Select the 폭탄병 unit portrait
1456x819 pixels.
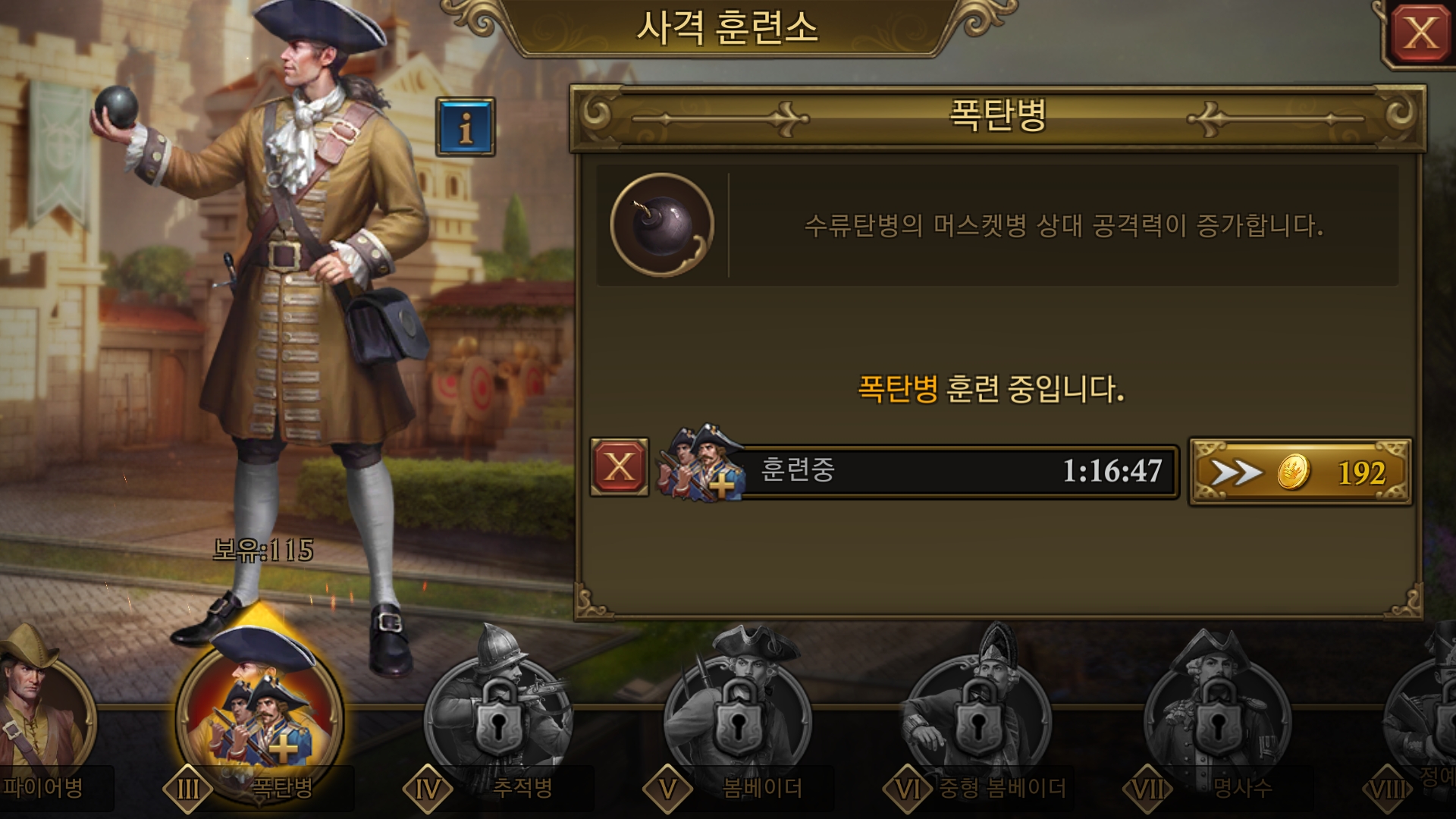259,713
